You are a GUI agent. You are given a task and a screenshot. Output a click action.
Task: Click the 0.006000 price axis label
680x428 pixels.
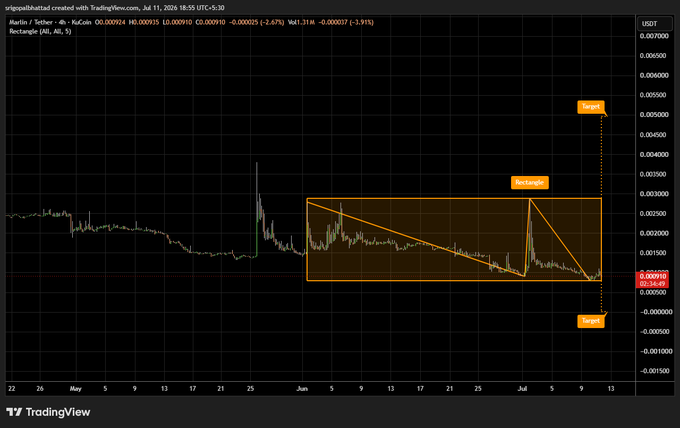(x=654, y=75)
